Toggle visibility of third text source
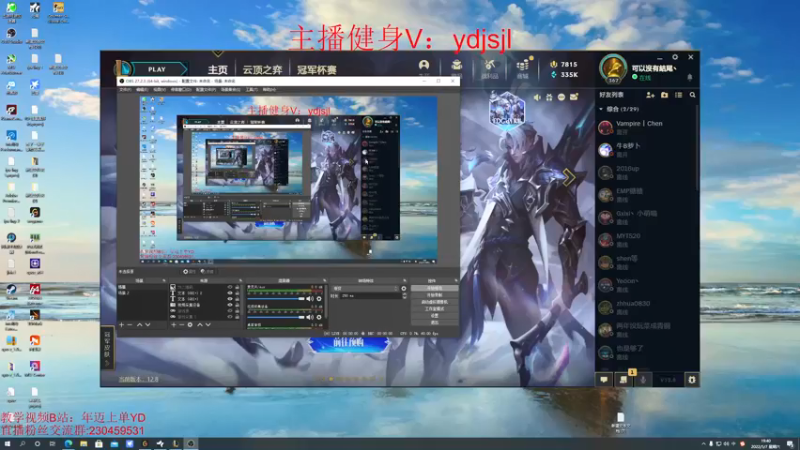 pyautogui.click(x=230, y=299)
